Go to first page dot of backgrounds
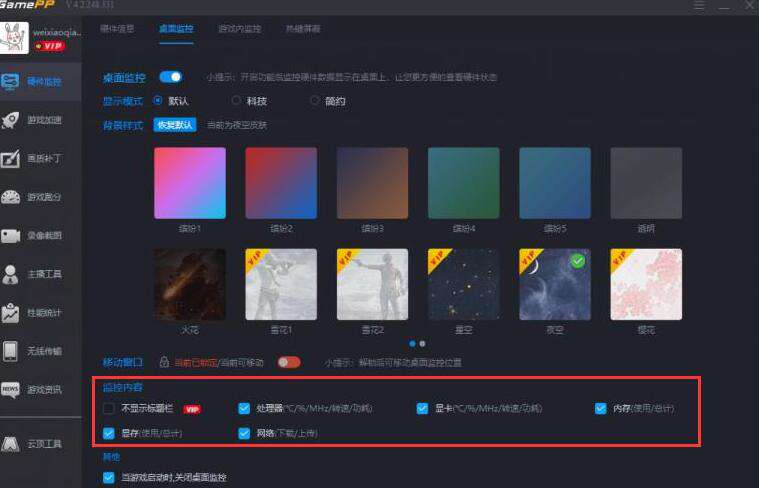The width and height of the screenshot is (759, 488). (412, 344)
